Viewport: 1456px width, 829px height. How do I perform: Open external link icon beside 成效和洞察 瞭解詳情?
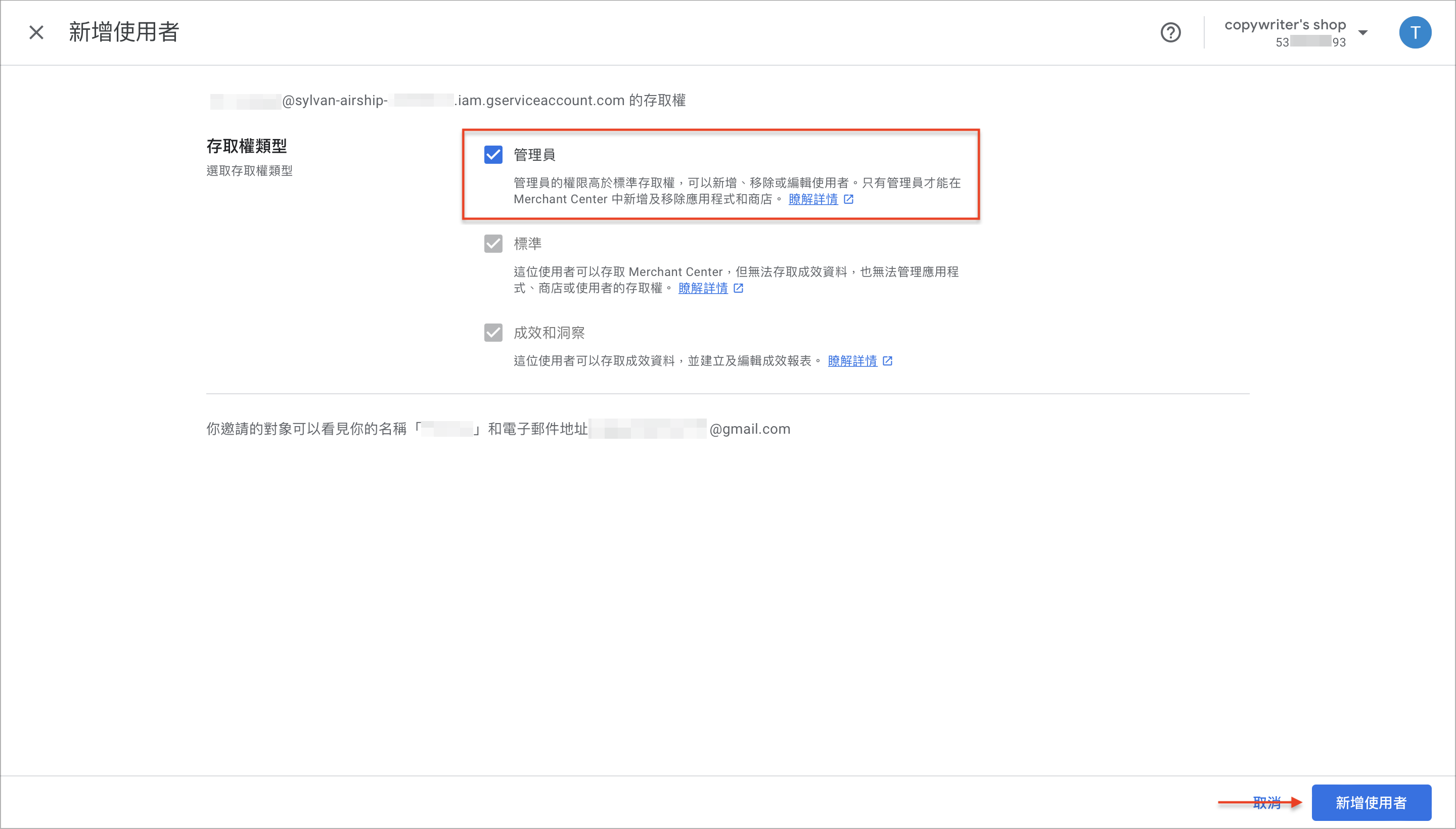point(887,361)
